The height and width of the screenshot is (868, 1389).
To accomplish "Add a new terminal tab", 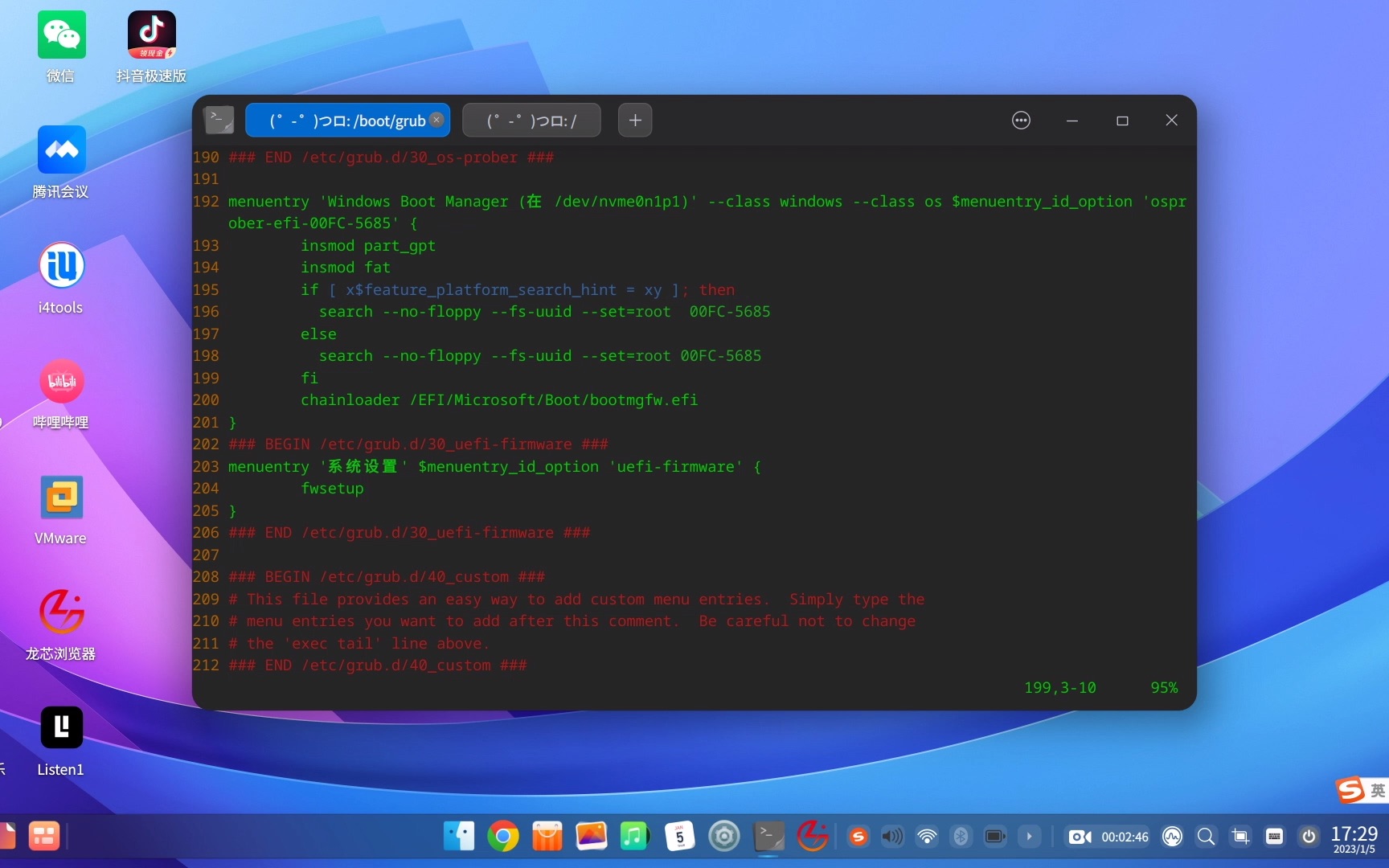I will tap(635, 121).
